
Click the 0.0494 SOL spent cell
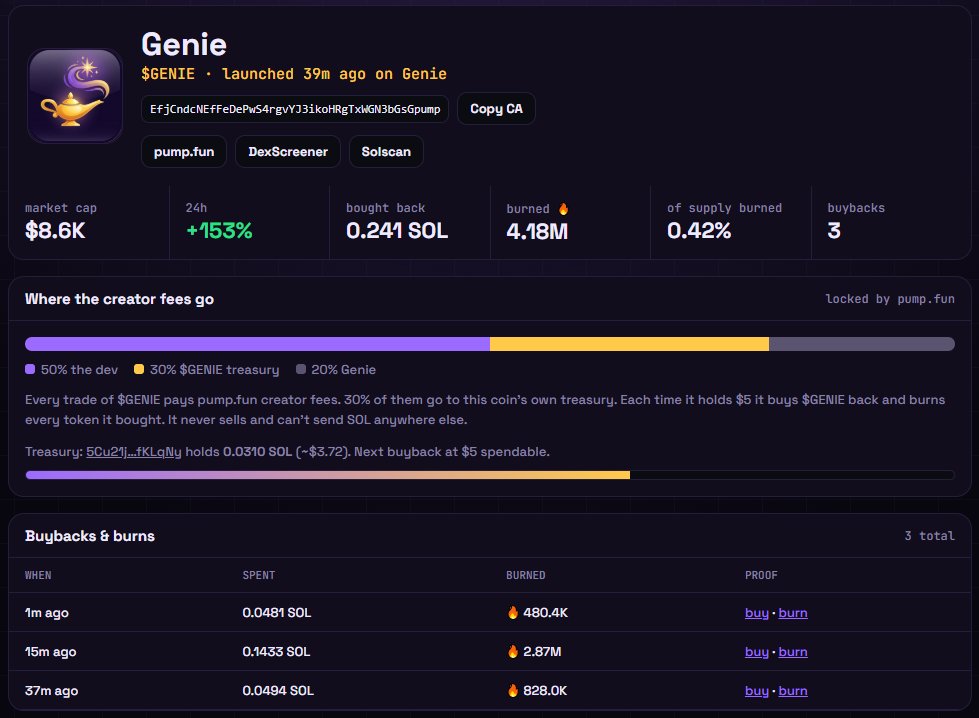(278, 691)
